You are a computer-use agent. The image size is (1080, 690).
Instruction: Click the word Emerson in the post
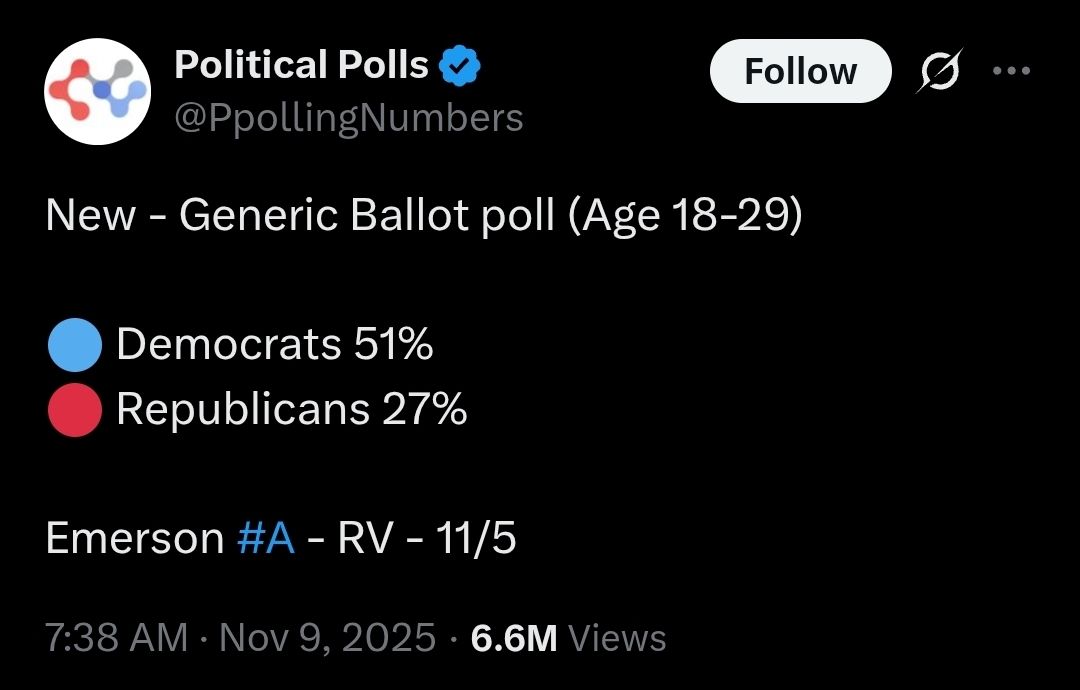pyautogui.click(x=135, y=539)
